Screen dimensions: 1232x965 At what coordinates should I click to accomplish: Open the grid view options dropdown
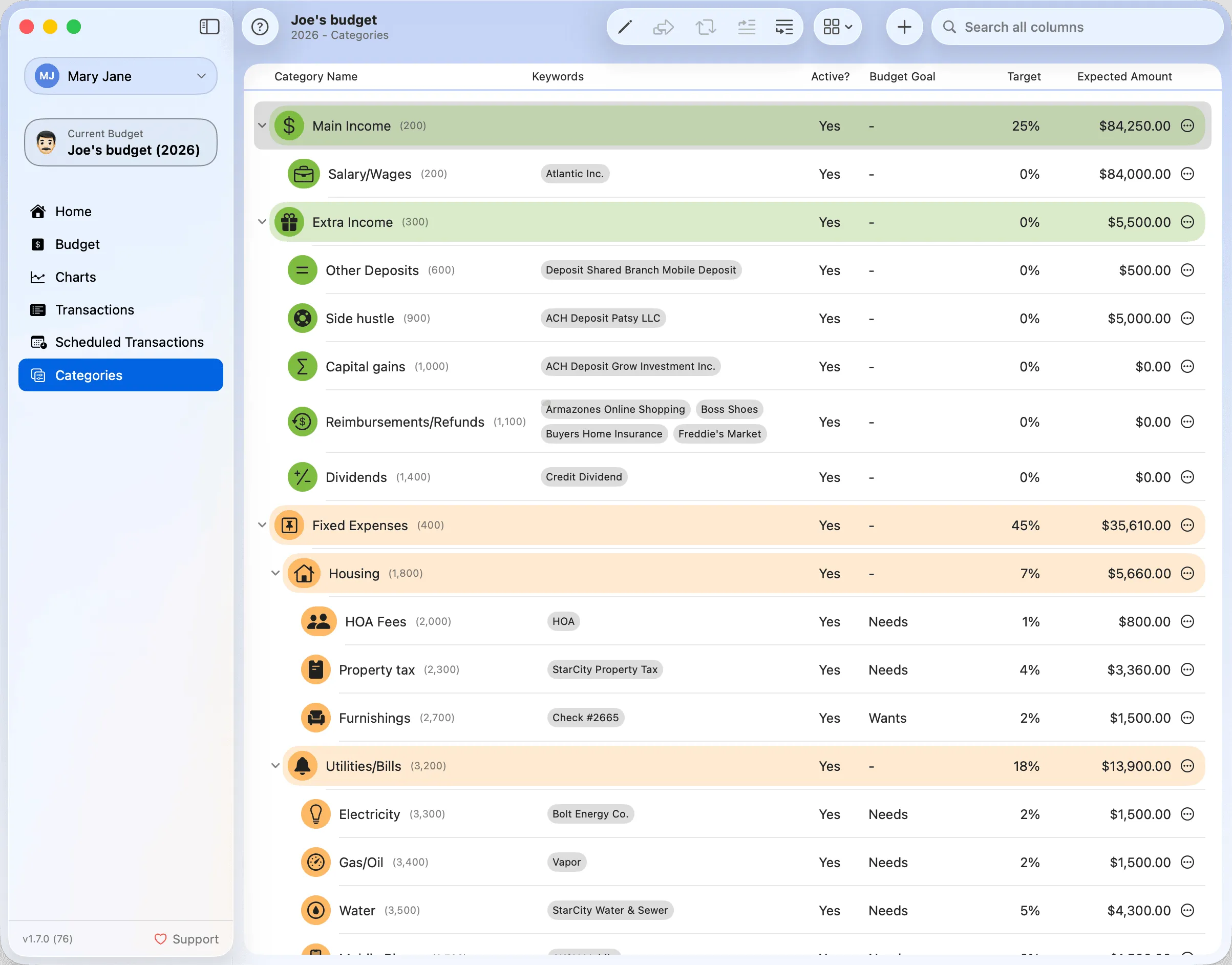837,27
